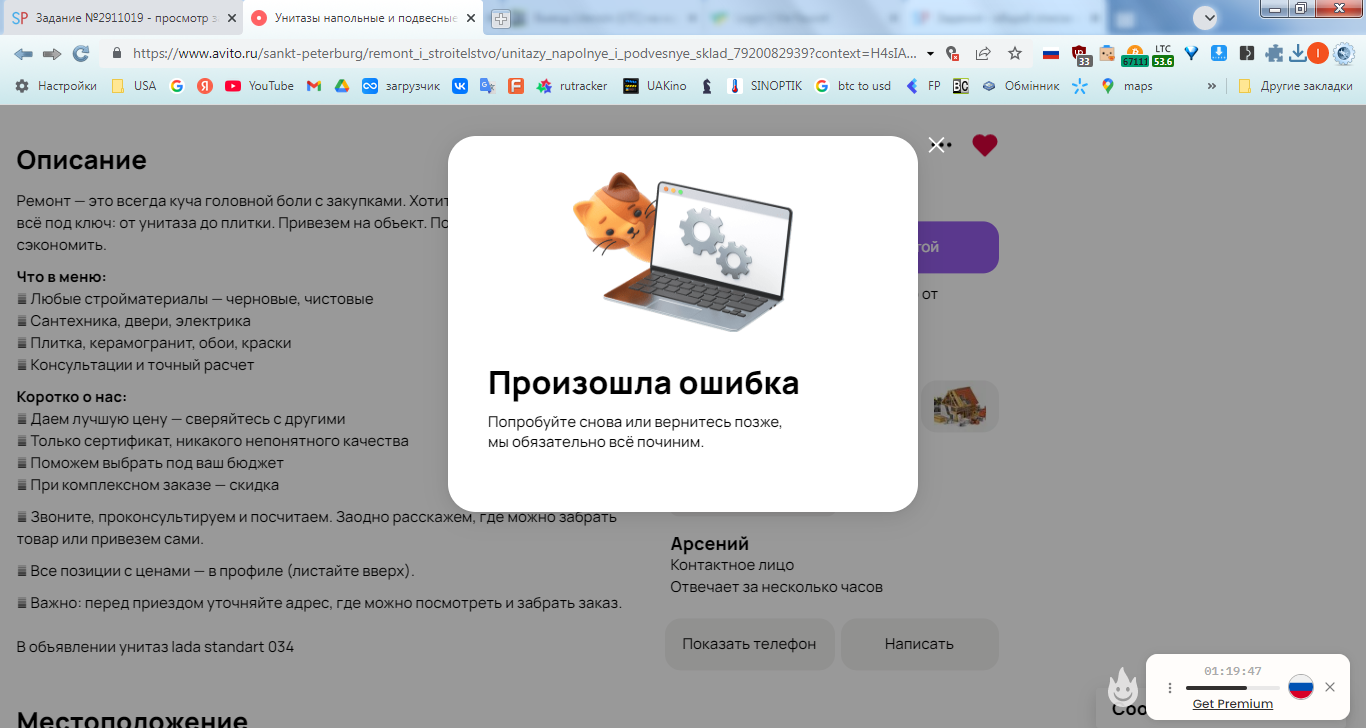Open the 'Настройки' bookmark
Screen dimensions: 1366x728
(56, 86)
